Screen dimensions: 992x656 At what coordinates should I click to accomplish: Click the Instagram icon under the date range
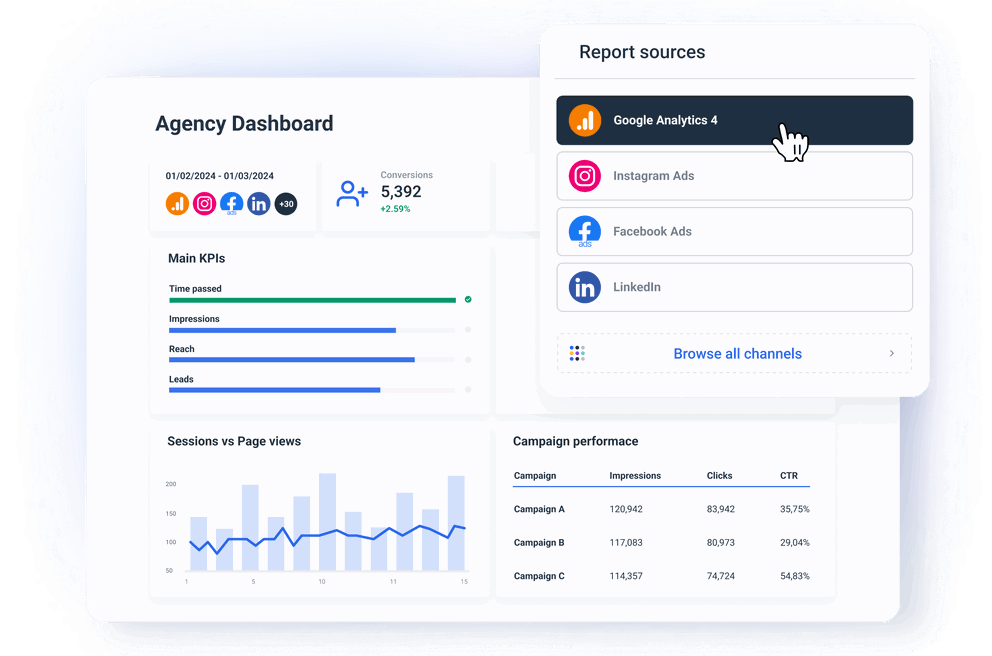[204, 204]
